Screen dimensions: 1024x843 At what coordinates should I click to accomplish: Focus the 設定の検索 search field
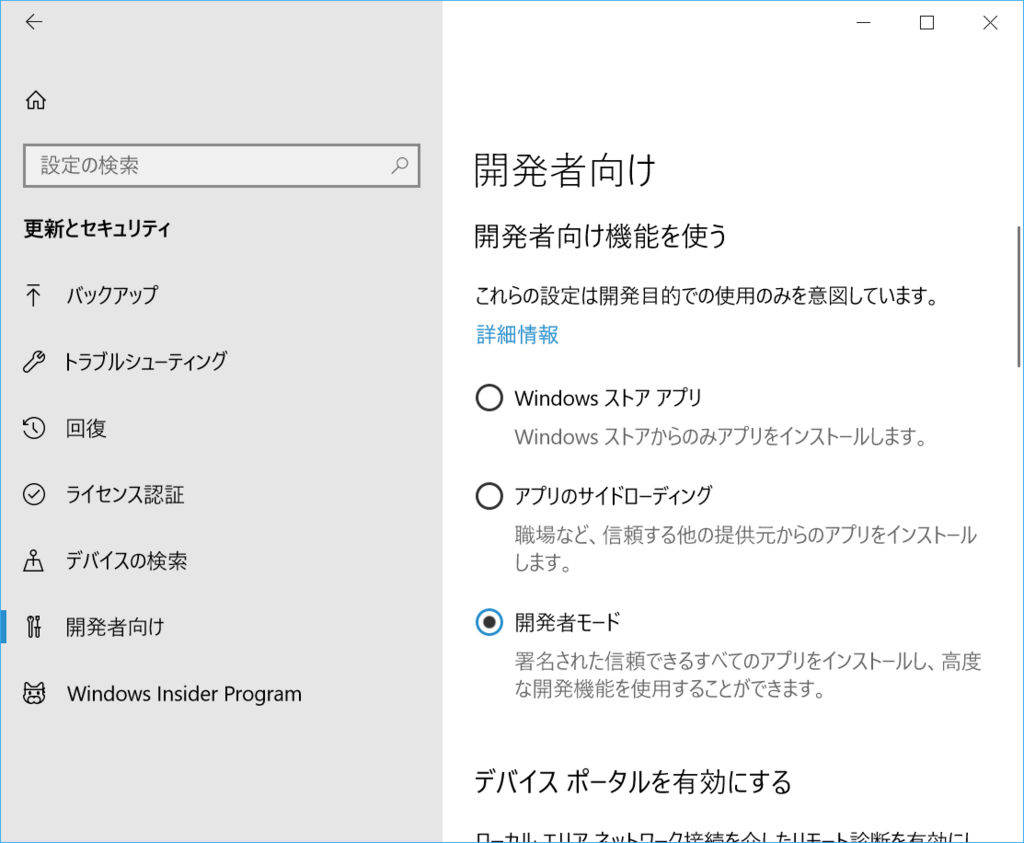click(x=221, y=165)
